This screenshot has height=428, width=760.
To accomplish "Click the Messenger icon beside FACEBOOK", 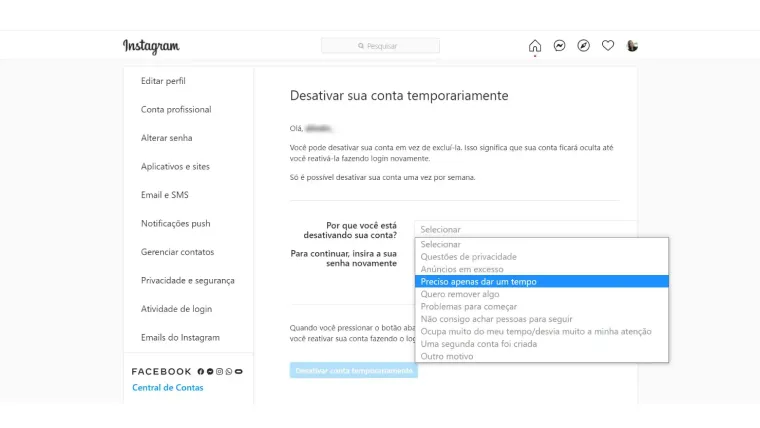I will [x=210, y=371].
